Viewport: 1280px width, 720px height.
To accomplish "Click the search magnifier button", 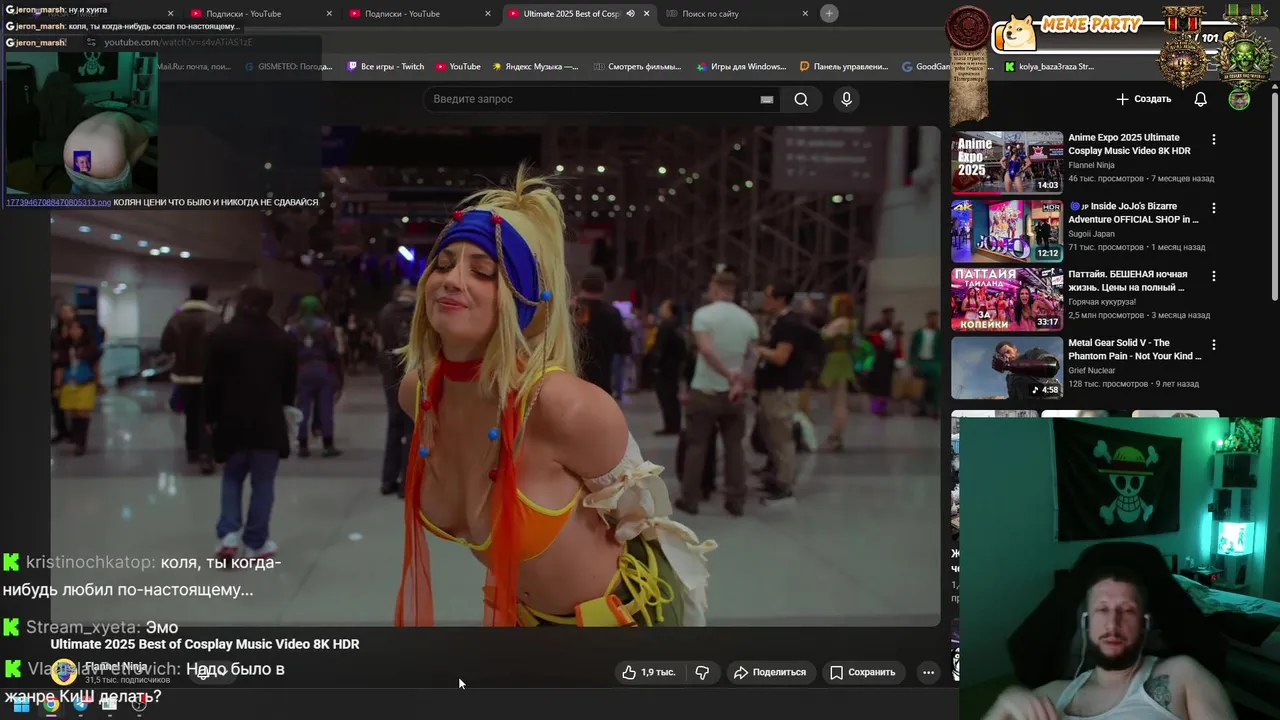I will pos(801,99).
